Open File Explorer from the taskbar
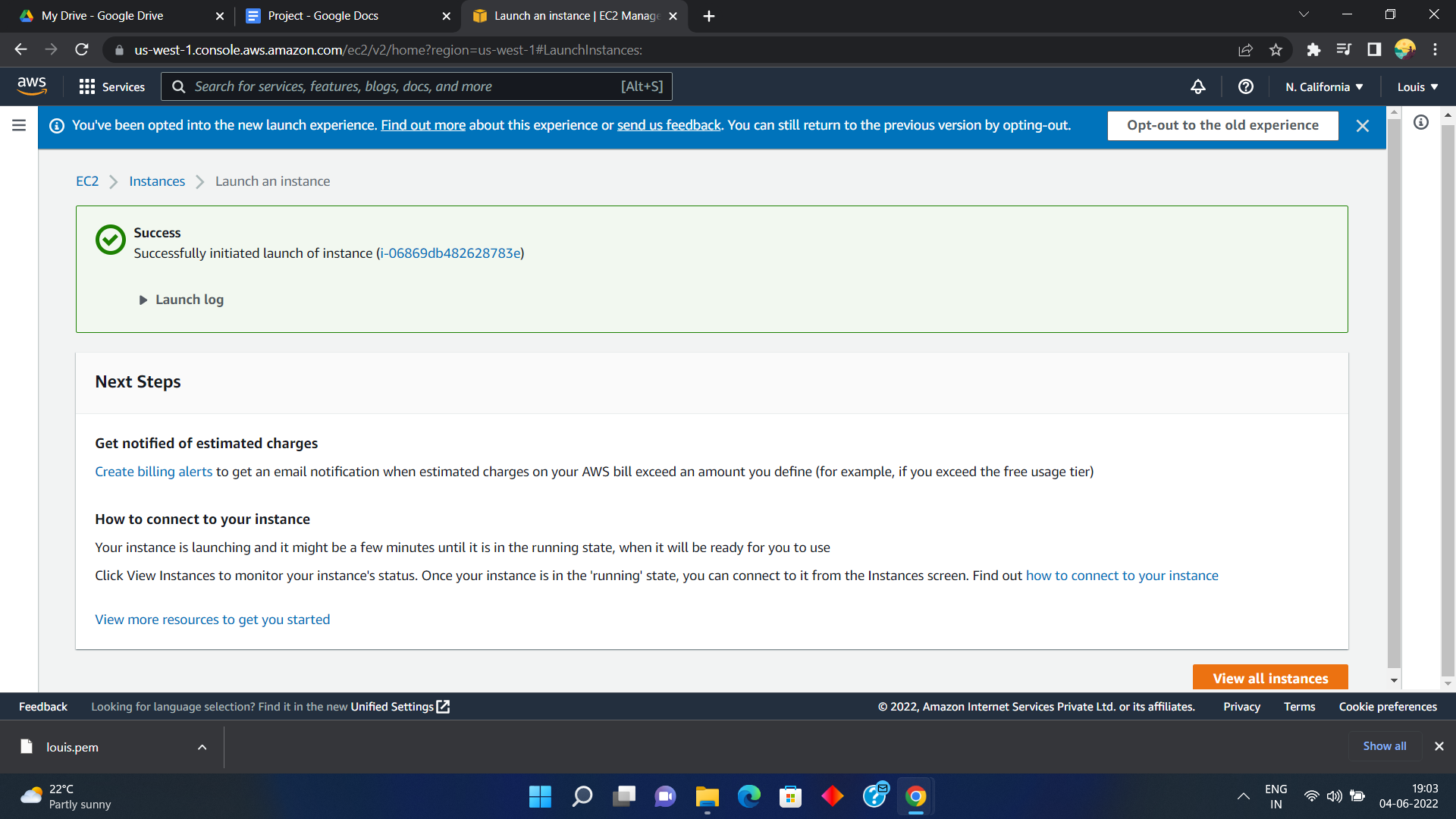The height and width of the screenshot is (819, 1456). coord(707,796)
